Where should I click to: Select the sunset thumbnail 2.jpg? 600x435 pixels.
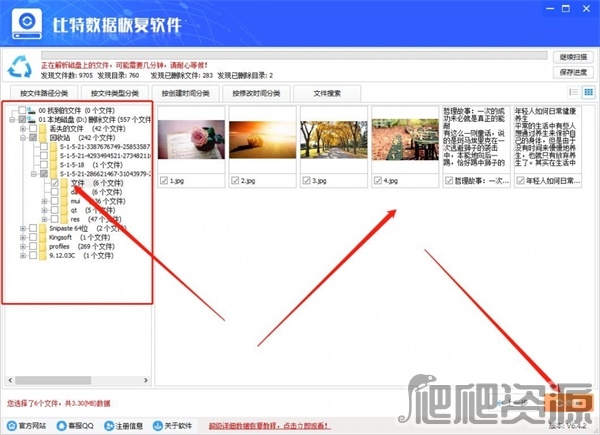pyautogui.click(x=262, y=140)
